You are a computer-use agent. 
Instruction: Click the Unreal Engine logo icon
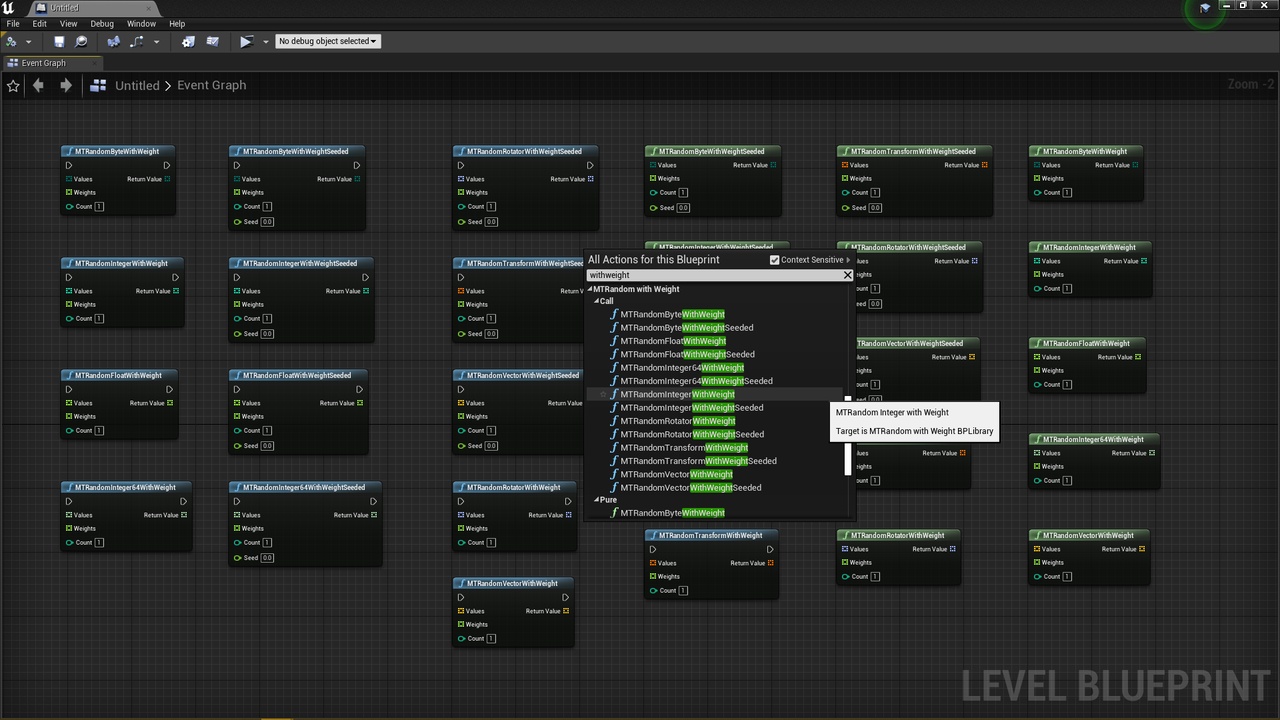coord(9,8)
